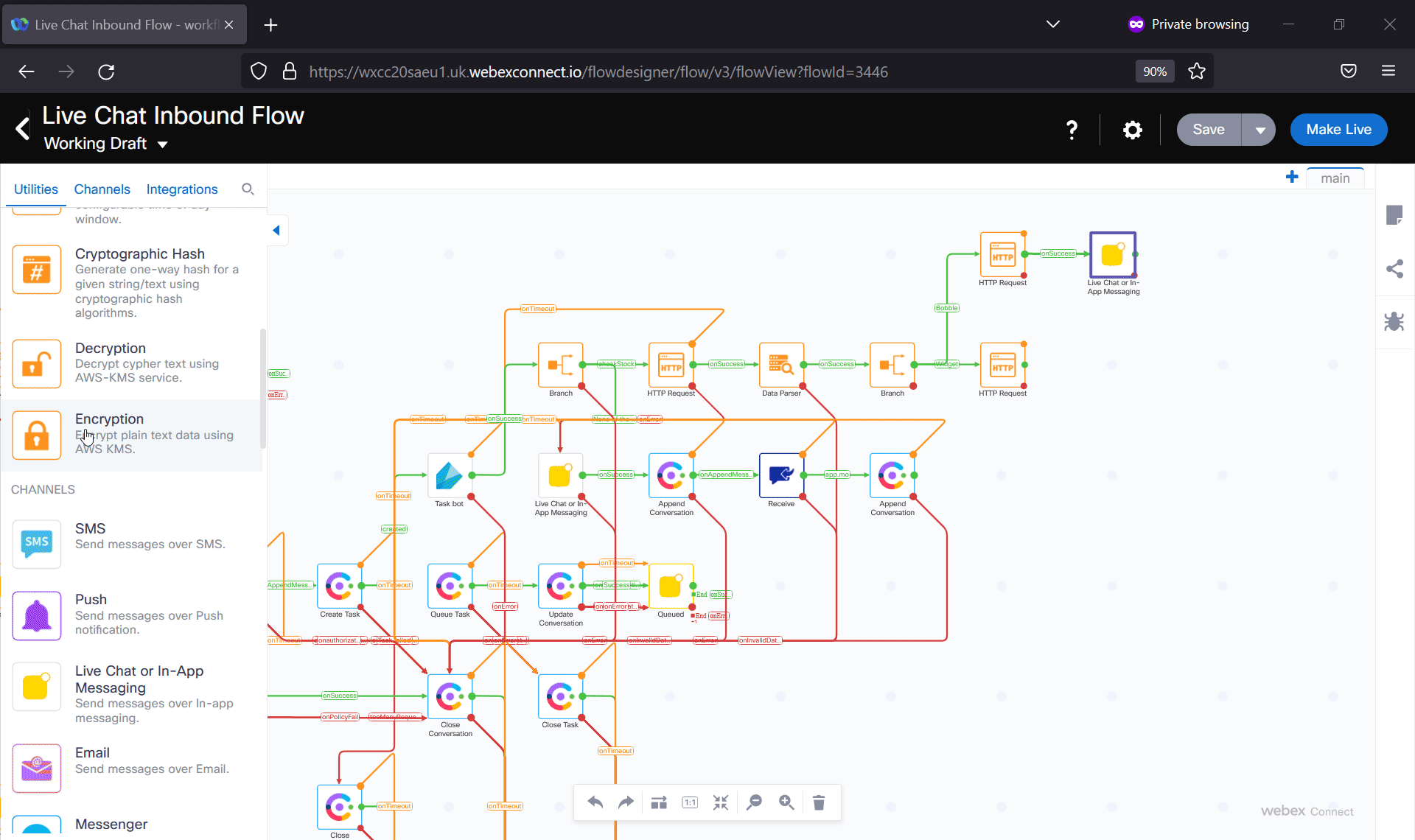Switch to the Utilities tab

click(36, 189)
